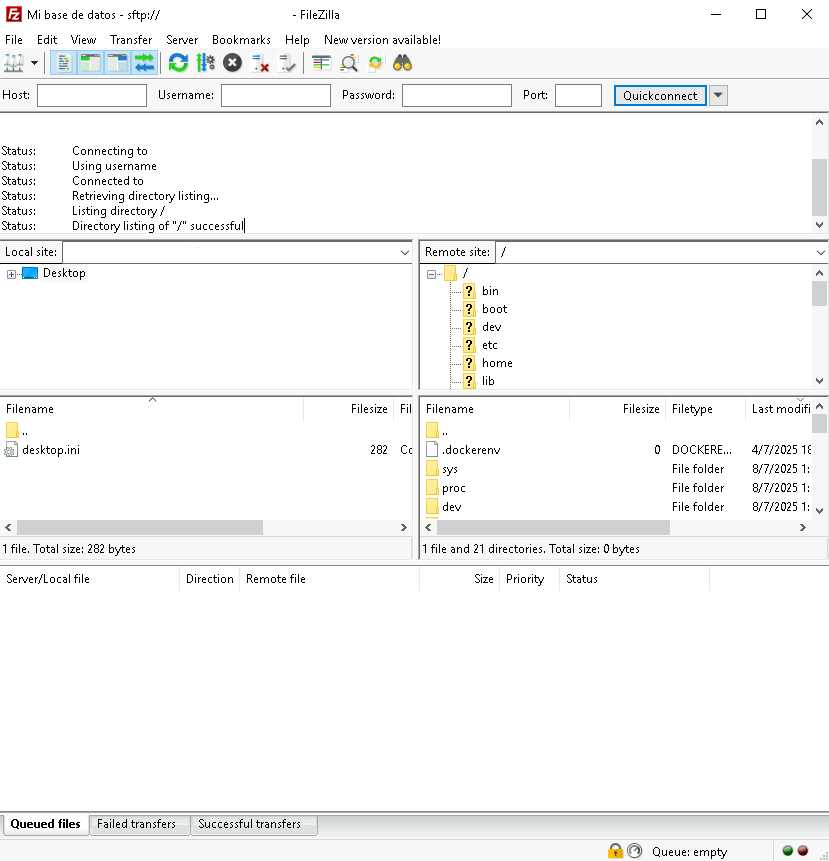
Task: Select the boot folder in remote tree
Action: tap(494, 309)
